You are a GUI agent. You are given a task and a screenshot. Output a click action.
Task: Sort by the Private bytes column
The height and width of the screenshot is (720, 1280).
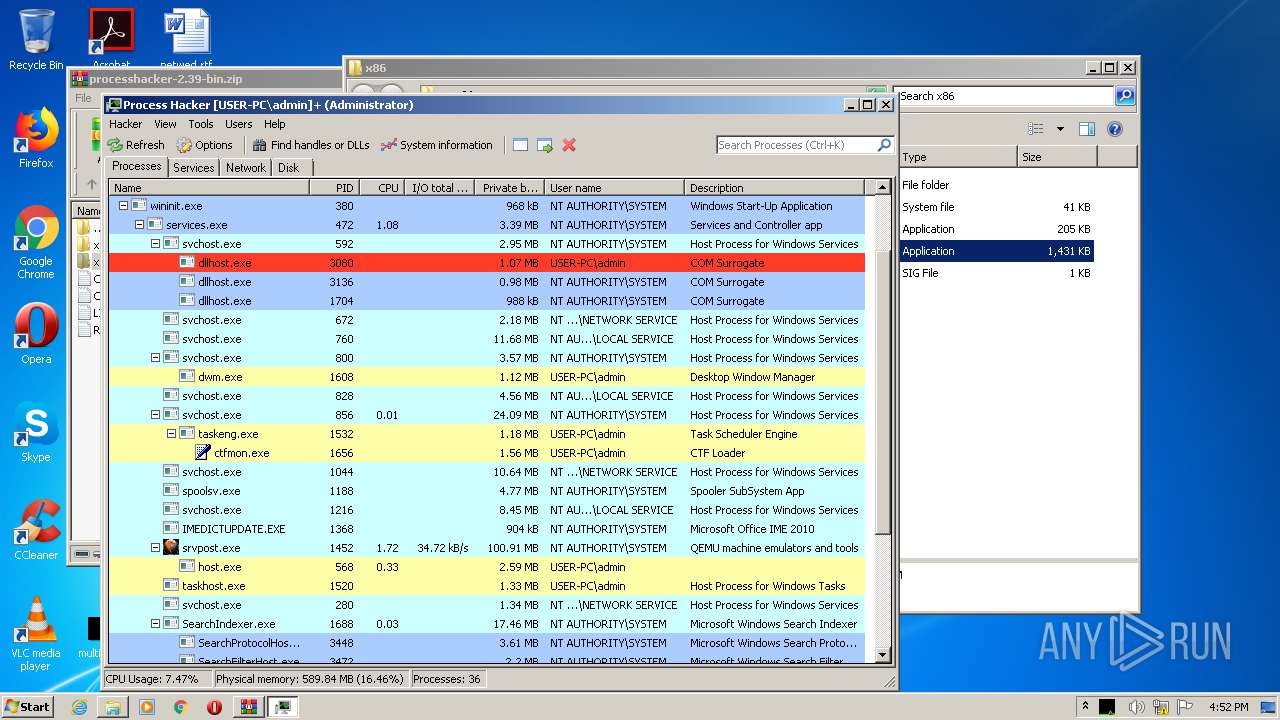(x=508, y=188)
